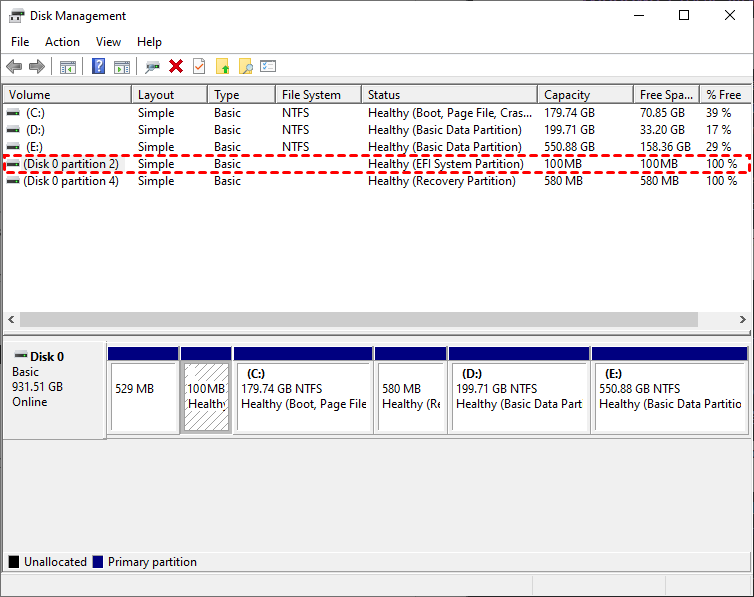Open the Action menu
754x597 pixels.
coord(62,42)
